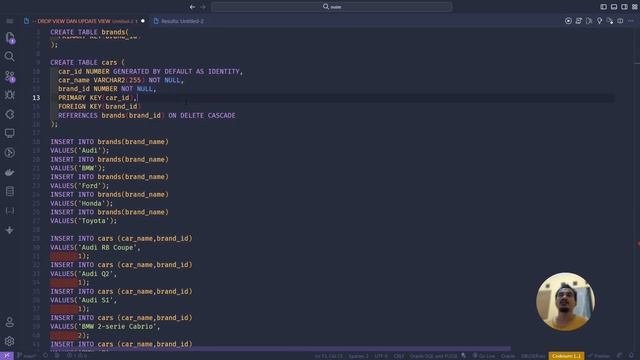Click the UTF-8 encoding status item
640x360 pixels.
click(x=381, y=356)
